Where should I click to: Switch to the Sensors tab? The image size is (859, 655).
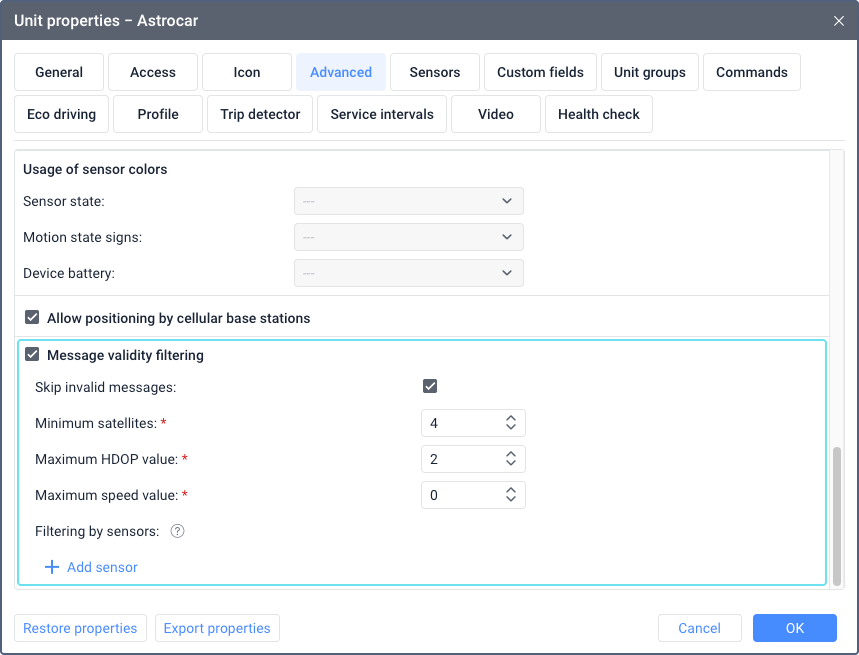435,72
